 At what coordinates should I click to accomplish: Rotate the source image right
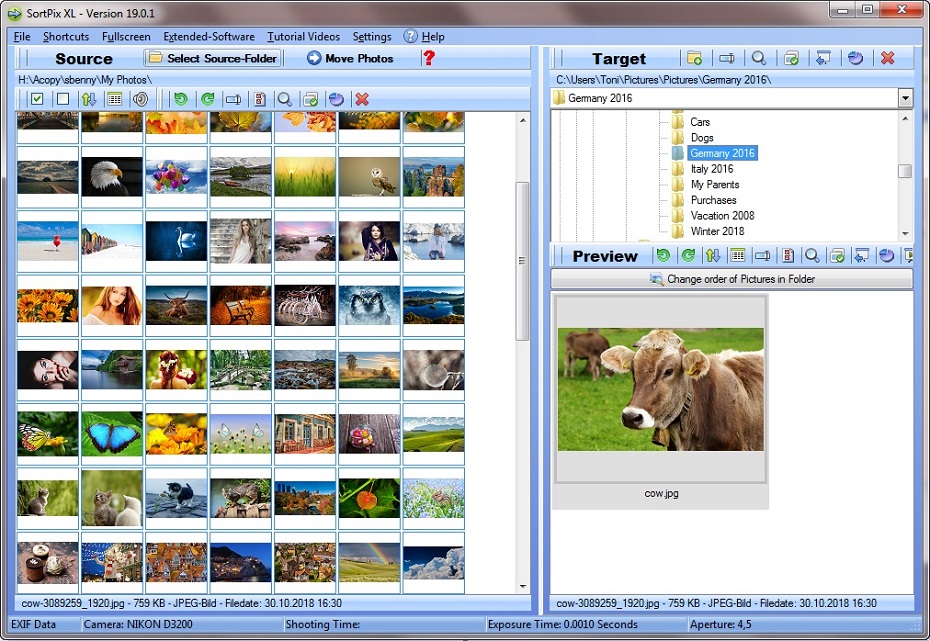point(209,98)
